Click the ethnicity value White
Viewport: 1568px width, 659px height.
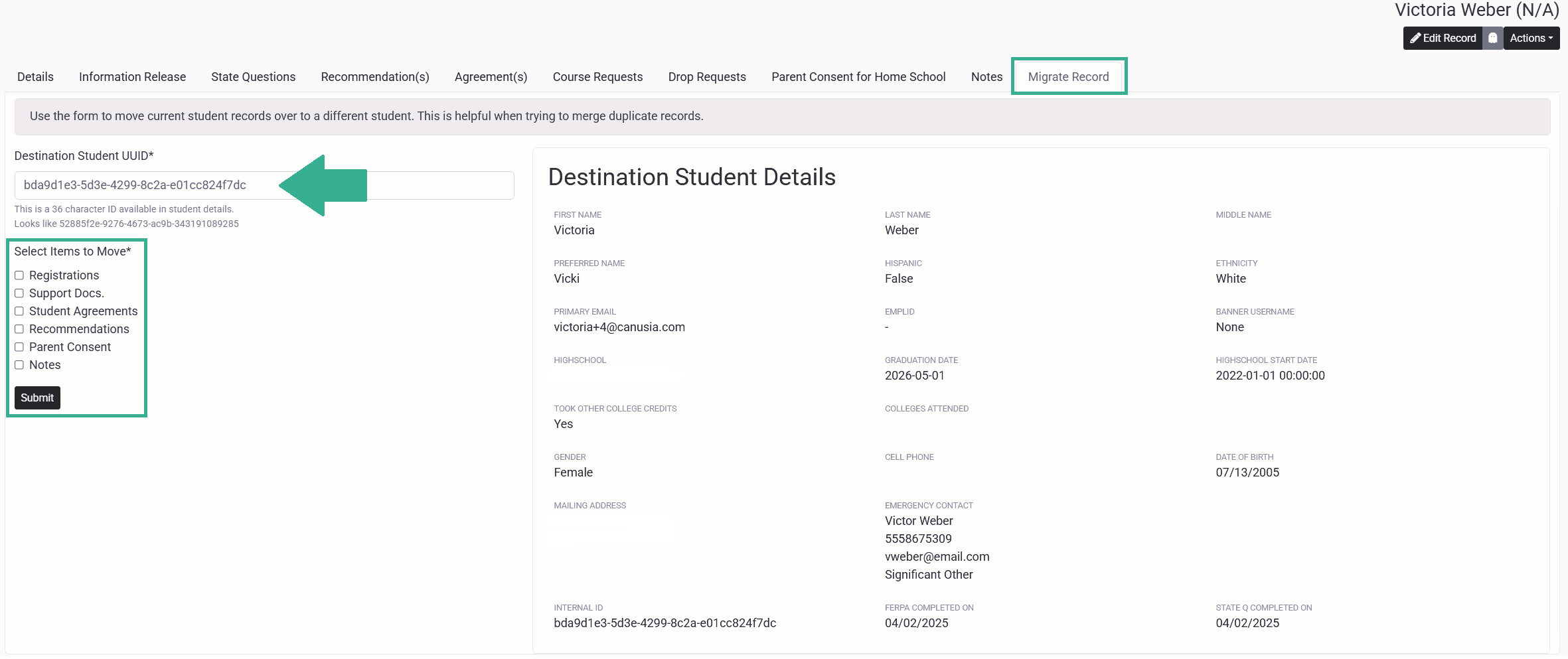[1231, 279]
